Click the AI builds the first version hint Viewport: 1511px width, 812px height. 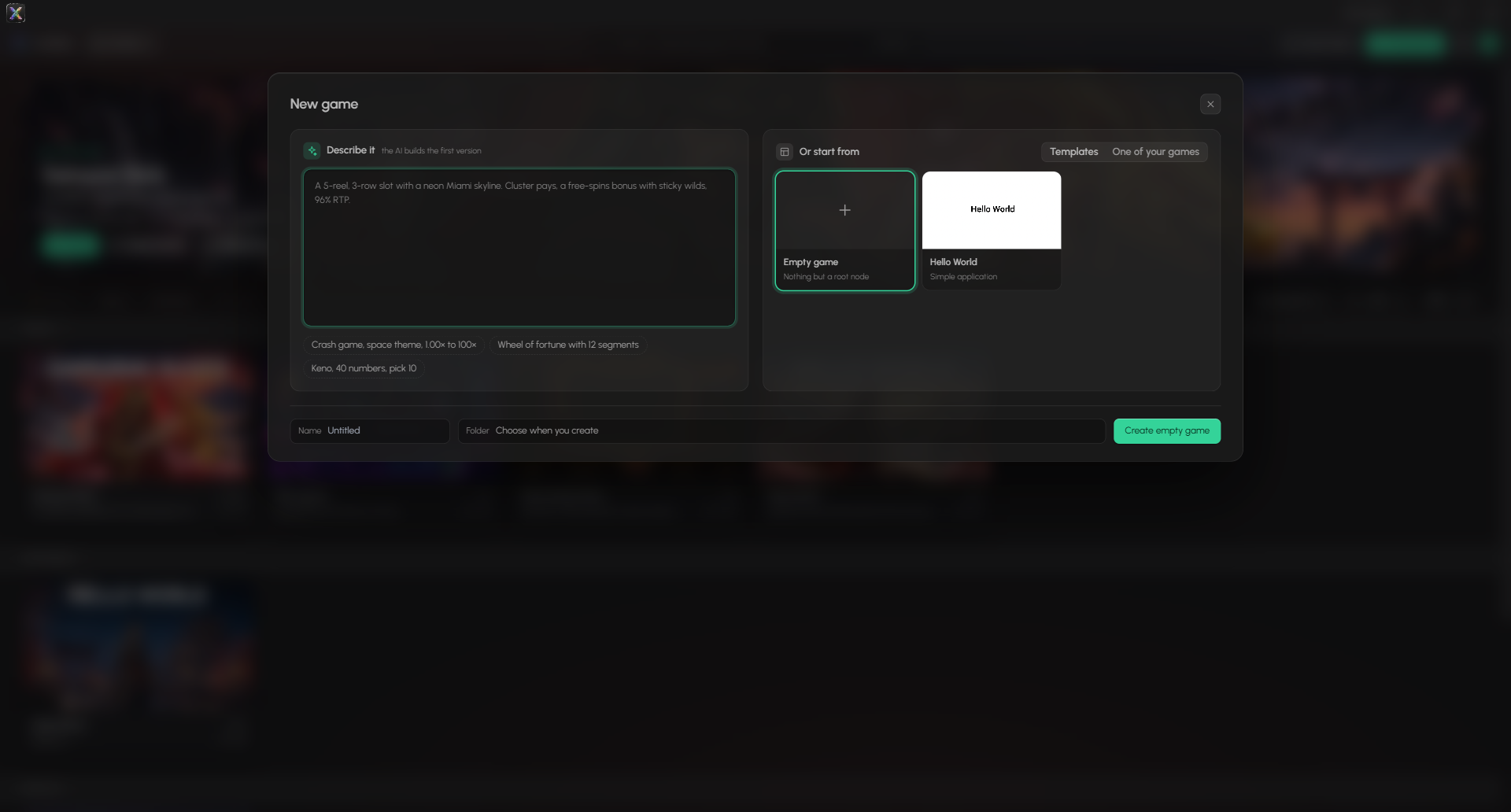tap(431, 151)
